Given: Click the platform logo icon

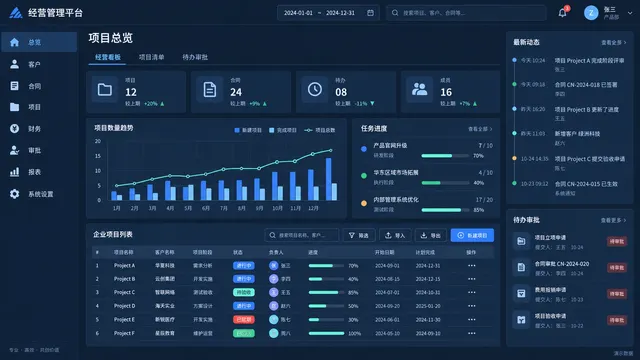Looking at the screenshot, I should click(16, 13).
